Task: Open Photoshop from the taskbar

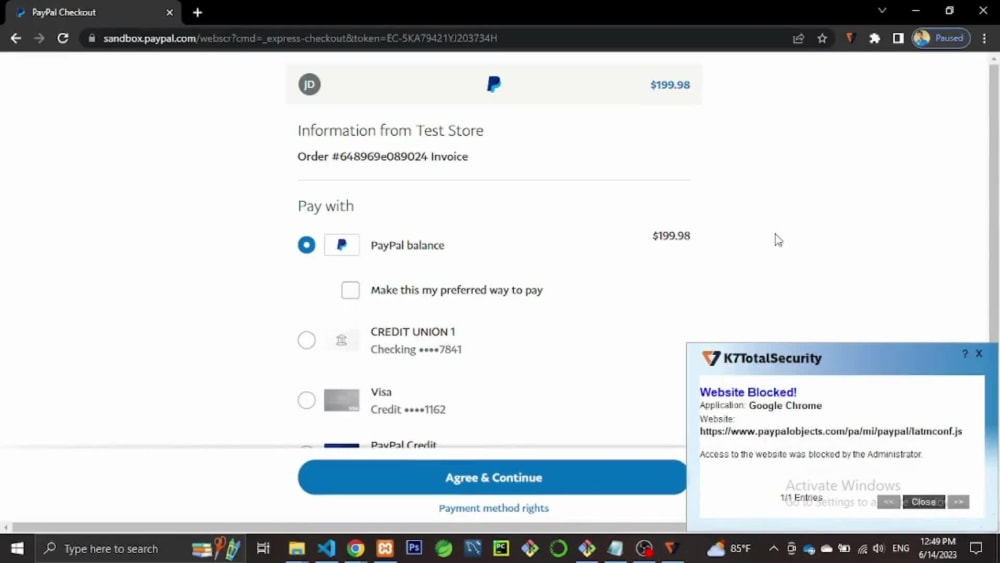Action: pos(414,548)
